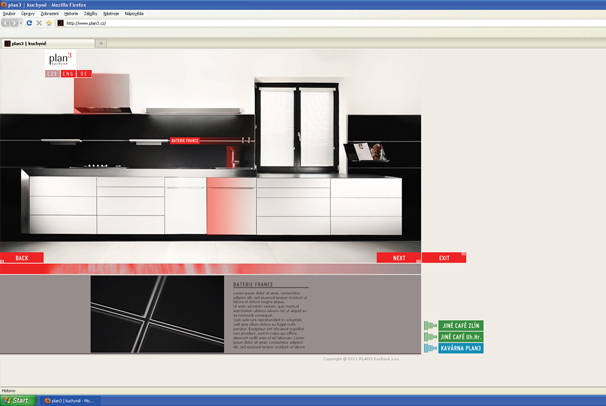Switch the site language to ENG

[x=68, y=74]
